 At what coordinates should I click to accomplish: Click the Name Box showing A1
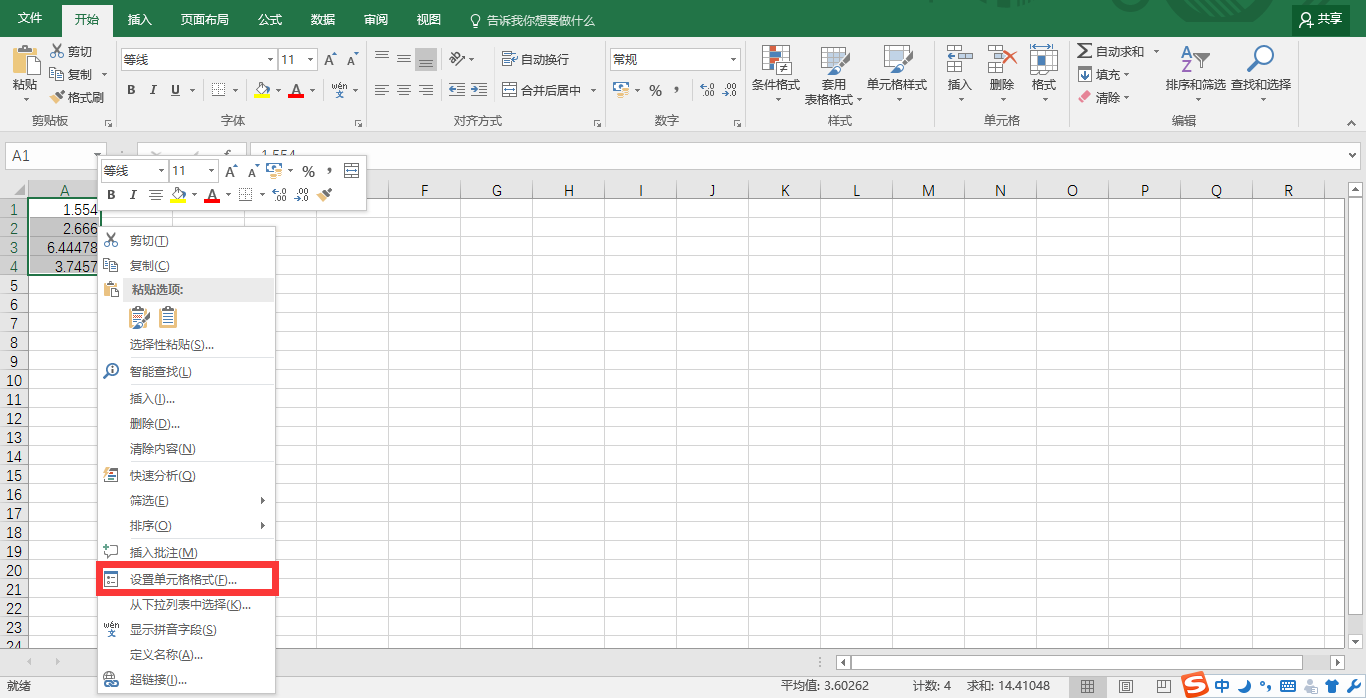point(49,156)
